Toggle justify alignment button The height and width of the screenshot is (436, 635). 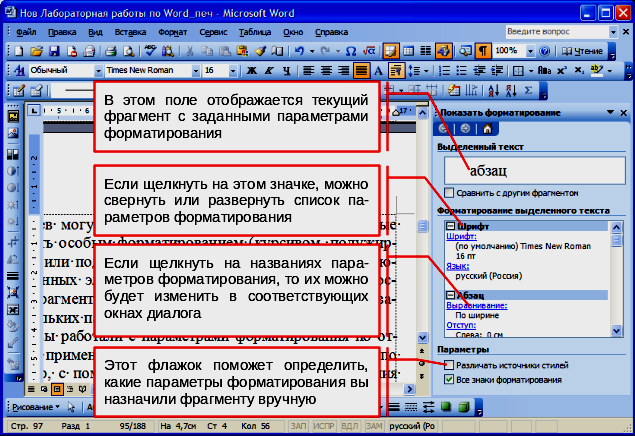click(x=361, y=70)
